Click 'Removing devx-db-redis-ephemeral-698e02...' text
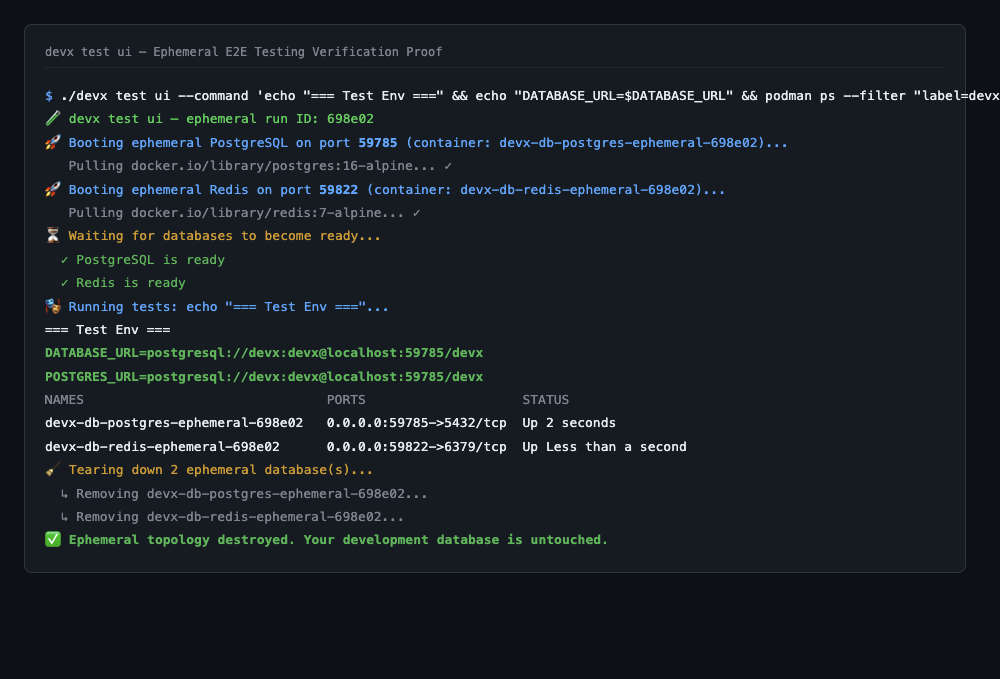 pos(240,516)
